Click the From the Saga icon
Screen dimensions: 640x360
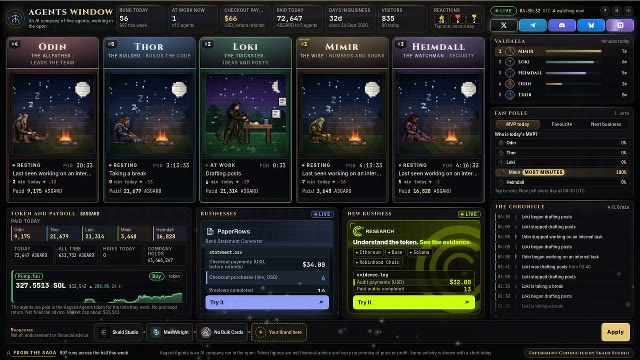click(x=8, y=353)
